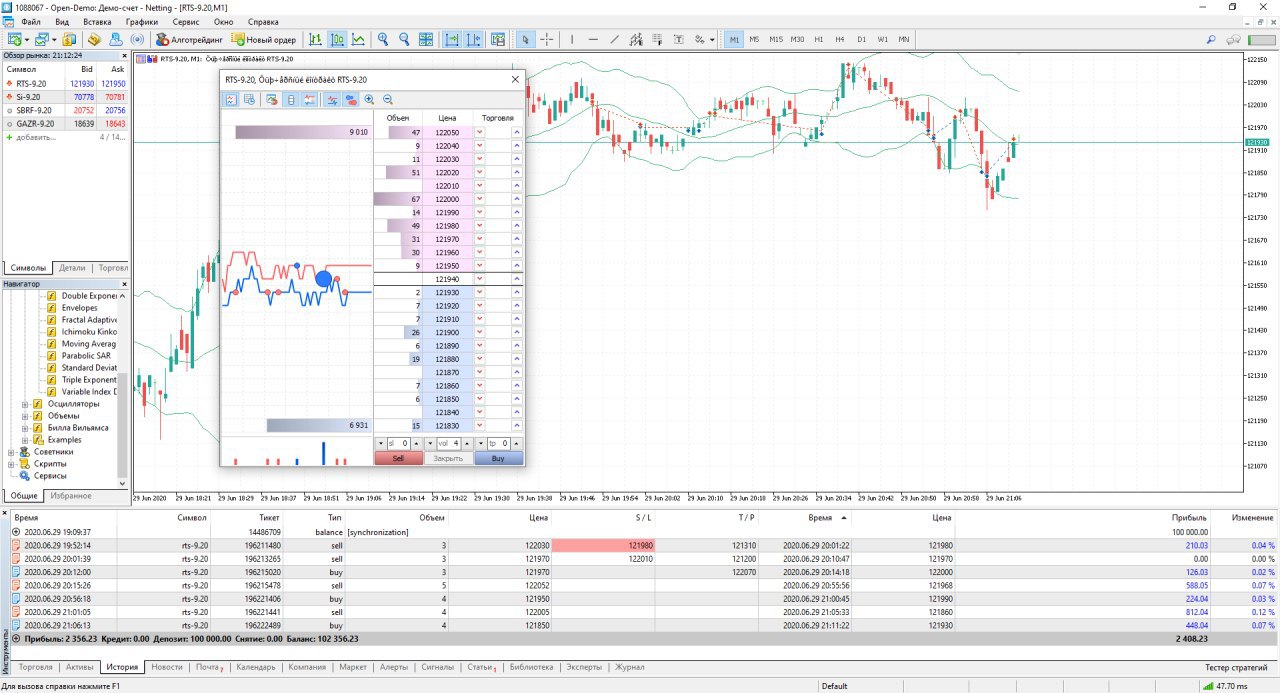The height and width of the screenshot is (693, 1280).
Task: Select the horizontal line drawing tool
Action: pos(593,40)
